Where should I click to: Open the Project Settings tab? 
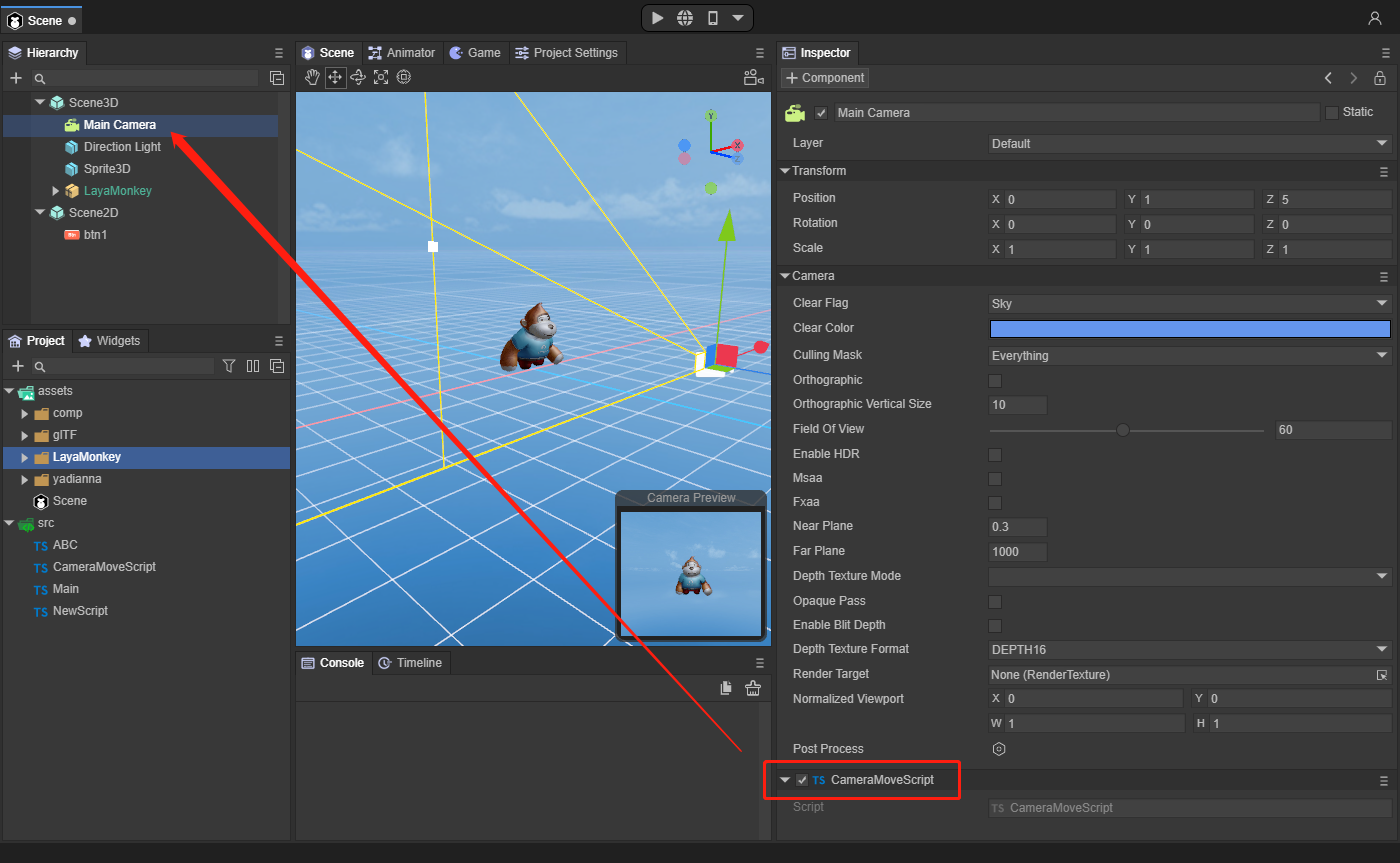[566, 53]
